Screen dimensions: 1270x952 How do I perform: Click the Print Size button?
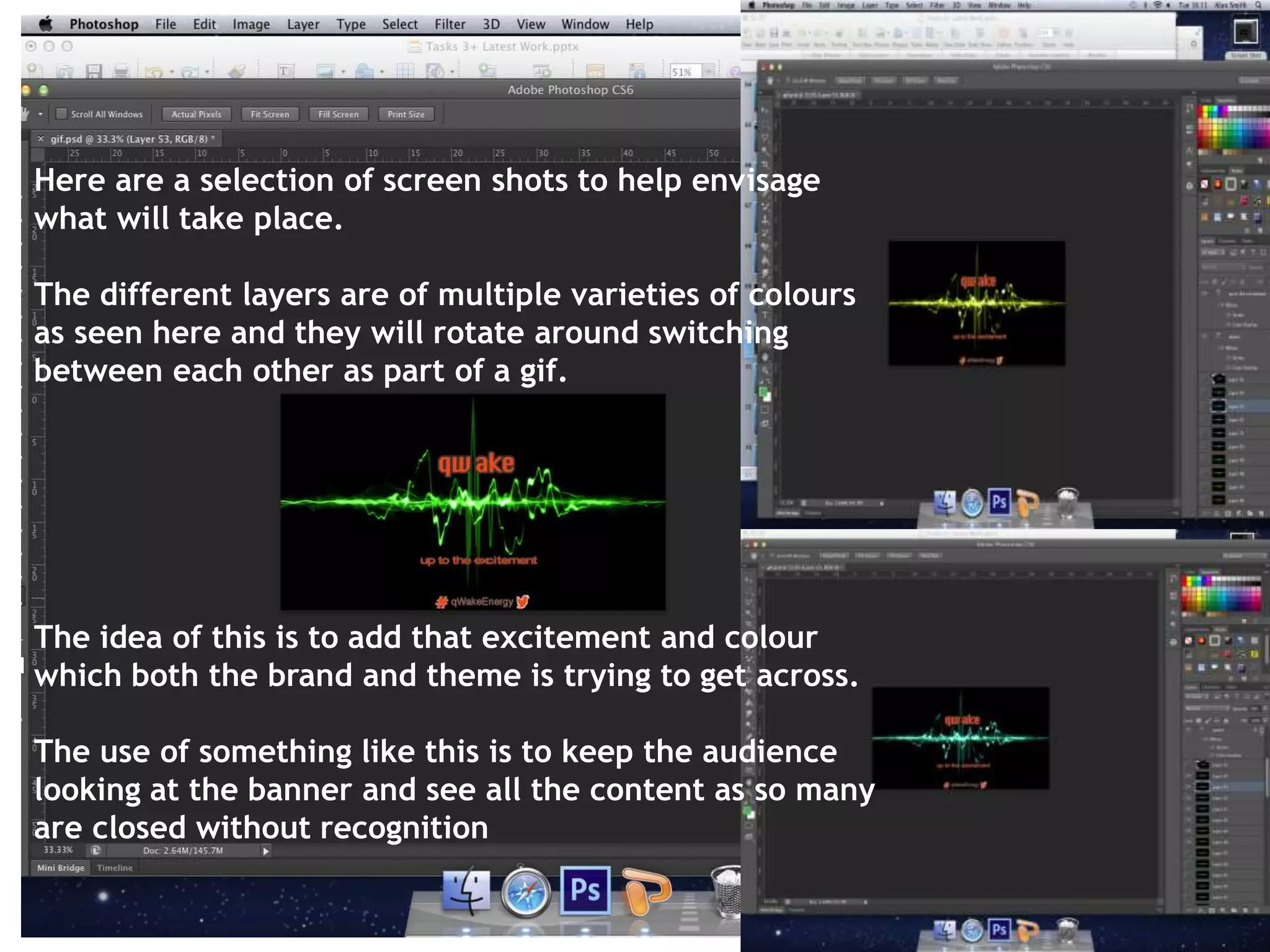406,115
